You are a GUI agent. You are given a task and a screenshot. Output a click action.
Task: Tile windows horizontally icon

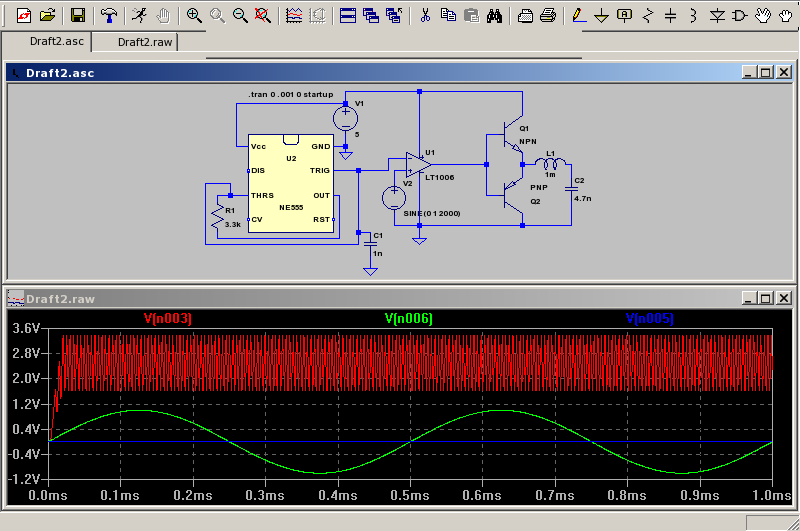(347, 15)
